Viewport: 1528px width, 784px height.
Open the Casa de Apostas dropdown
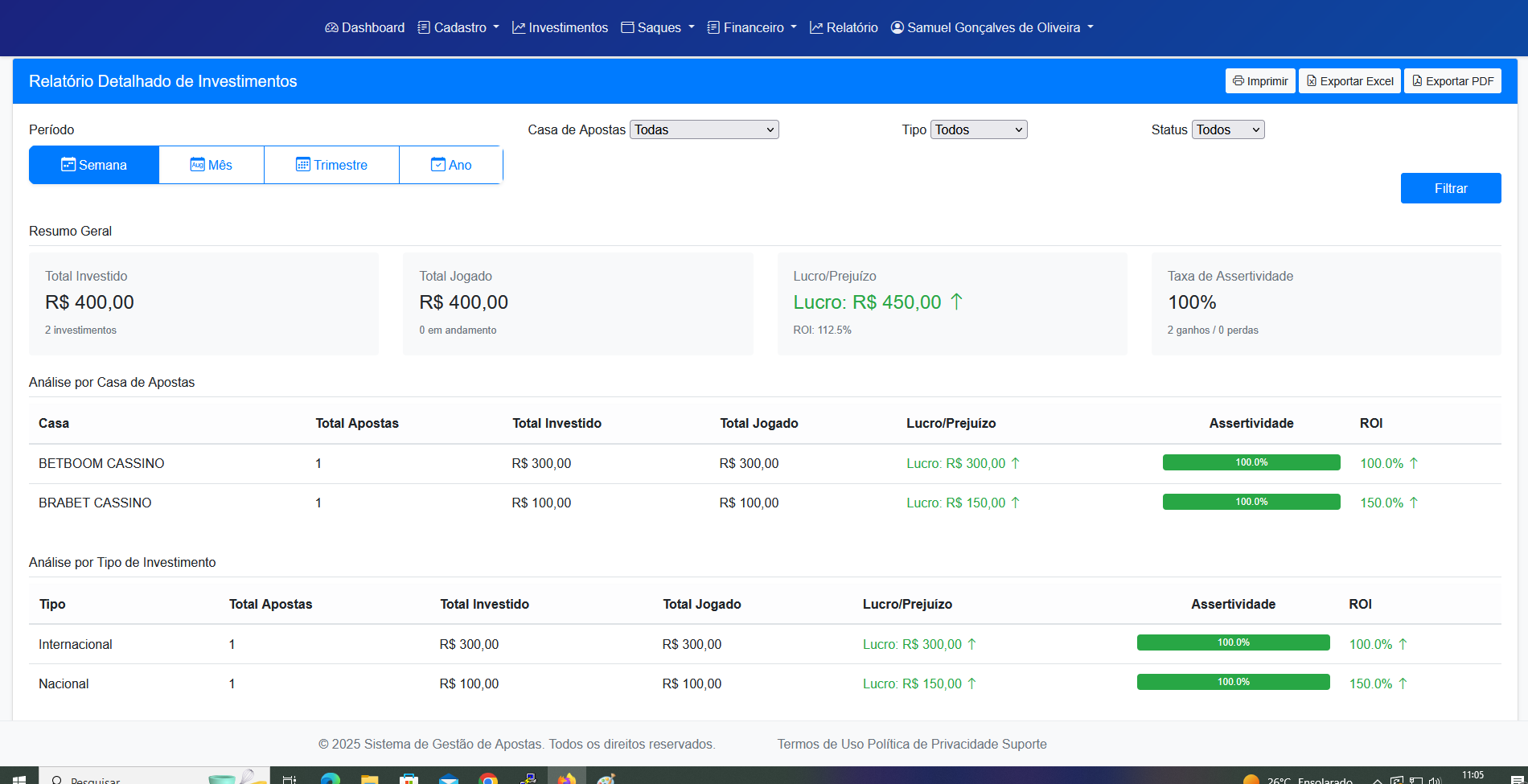click(704, 129)
